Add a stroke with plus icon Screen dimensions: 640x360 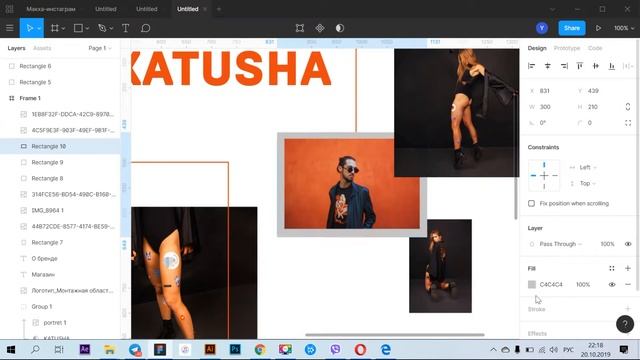[x=628, y=309]
